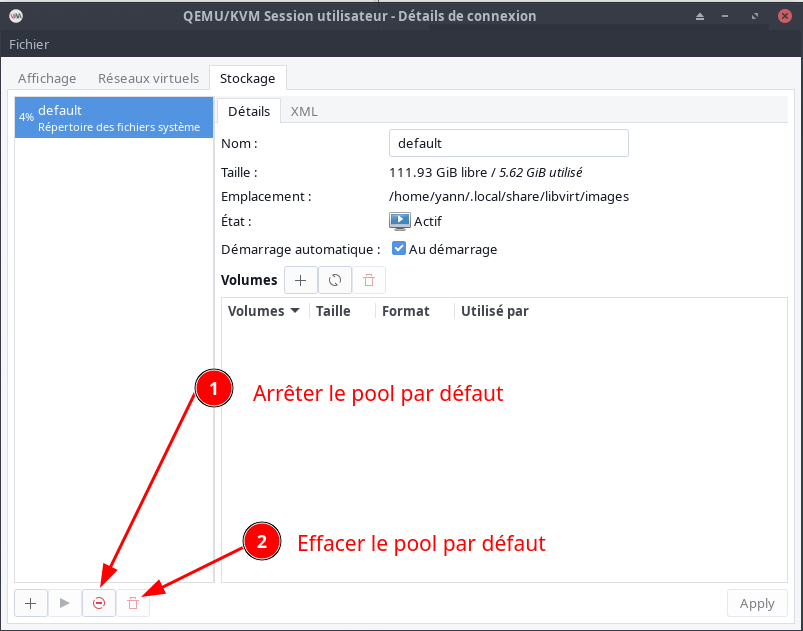Select the Détails tab
803x631 pixels.
pyautogui.click(x=249, y=111)
